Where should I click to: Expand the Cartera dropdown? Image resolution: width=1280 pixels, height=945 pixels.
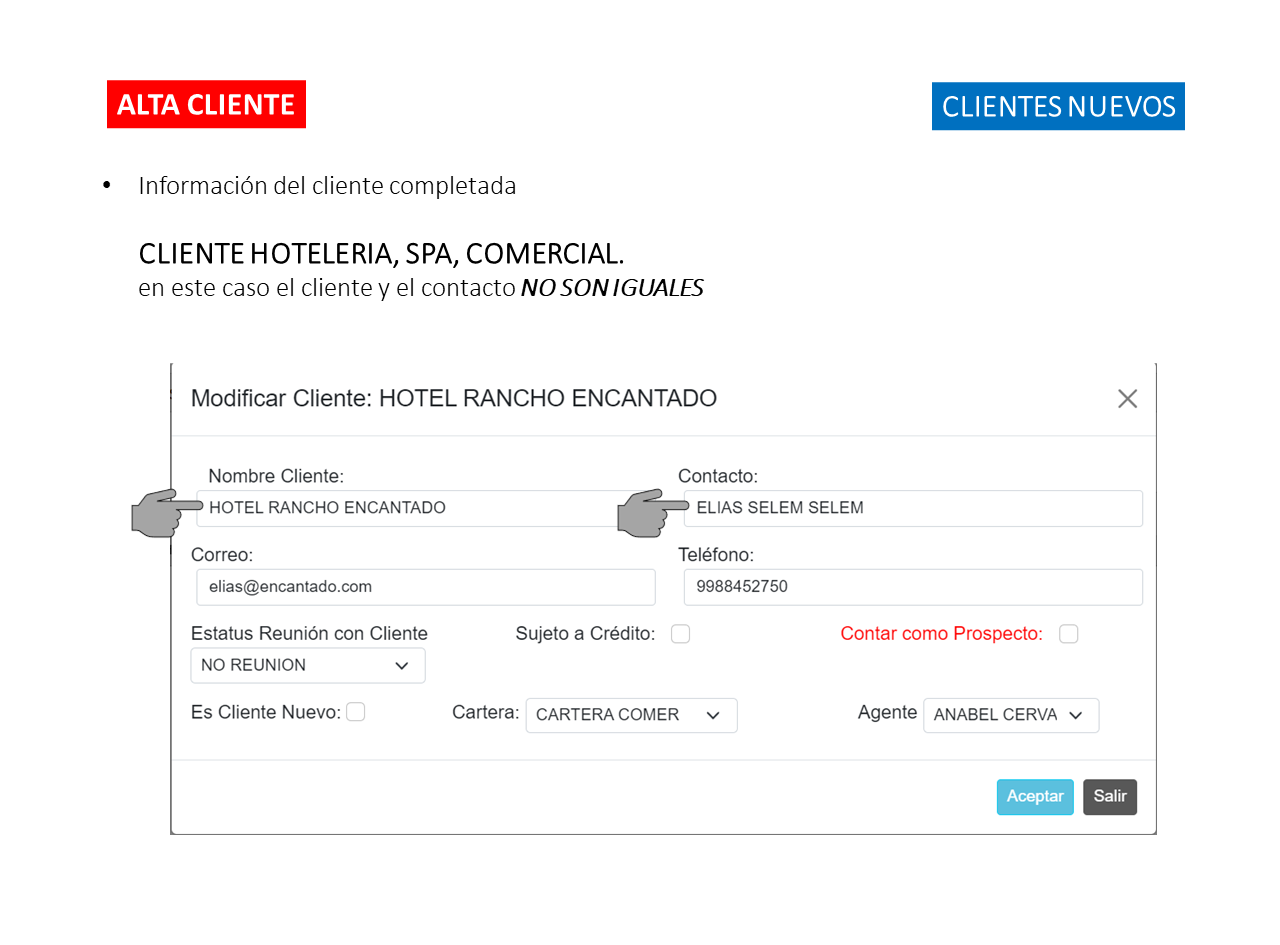tap(631, 715)
